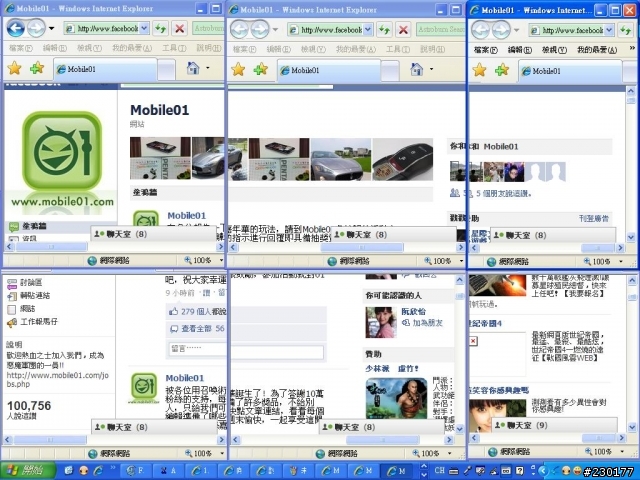Image resolution: width=640 pixels, height=480 pixels.
Task: Click Windows Start button on taskbar
Action: (28, 470)
